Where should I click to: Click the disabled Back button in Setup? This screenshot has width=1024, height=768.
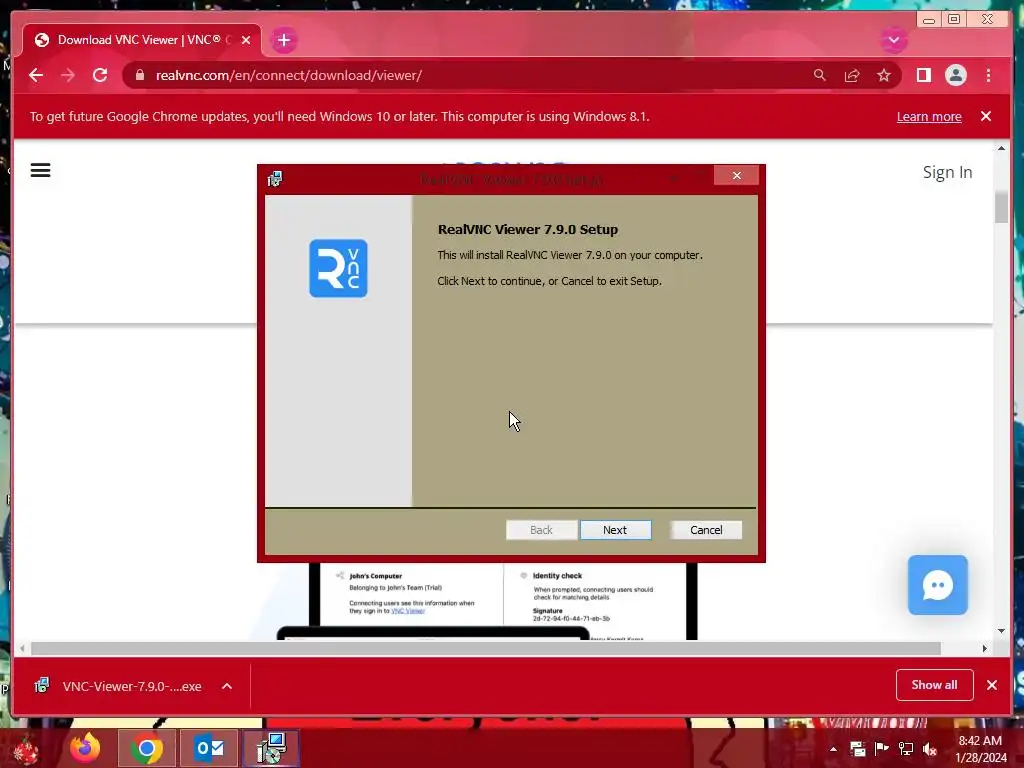click(x=541, y=530)
